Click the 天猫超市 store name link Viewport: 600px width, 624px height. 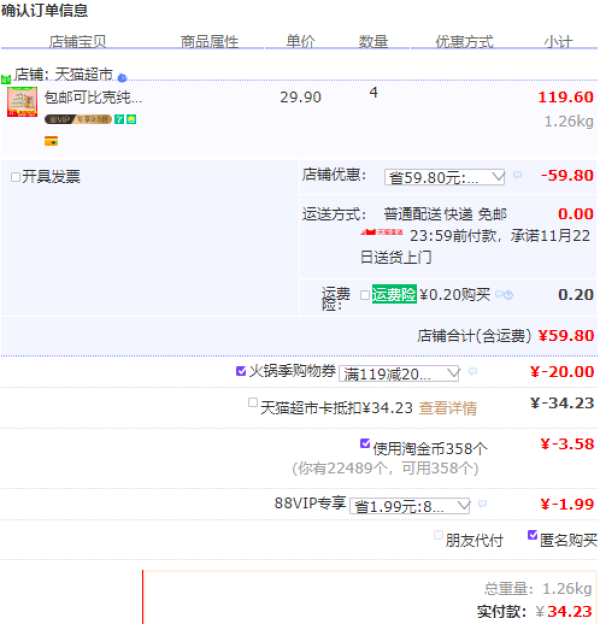click(x=84, y=74)
